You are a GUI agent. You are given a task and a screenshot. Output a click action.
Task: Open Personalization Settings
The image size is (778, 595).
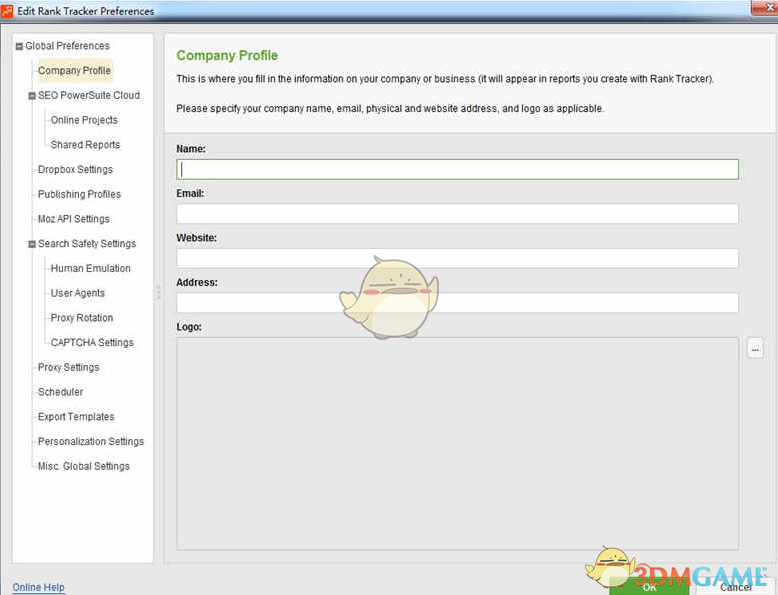91,442
